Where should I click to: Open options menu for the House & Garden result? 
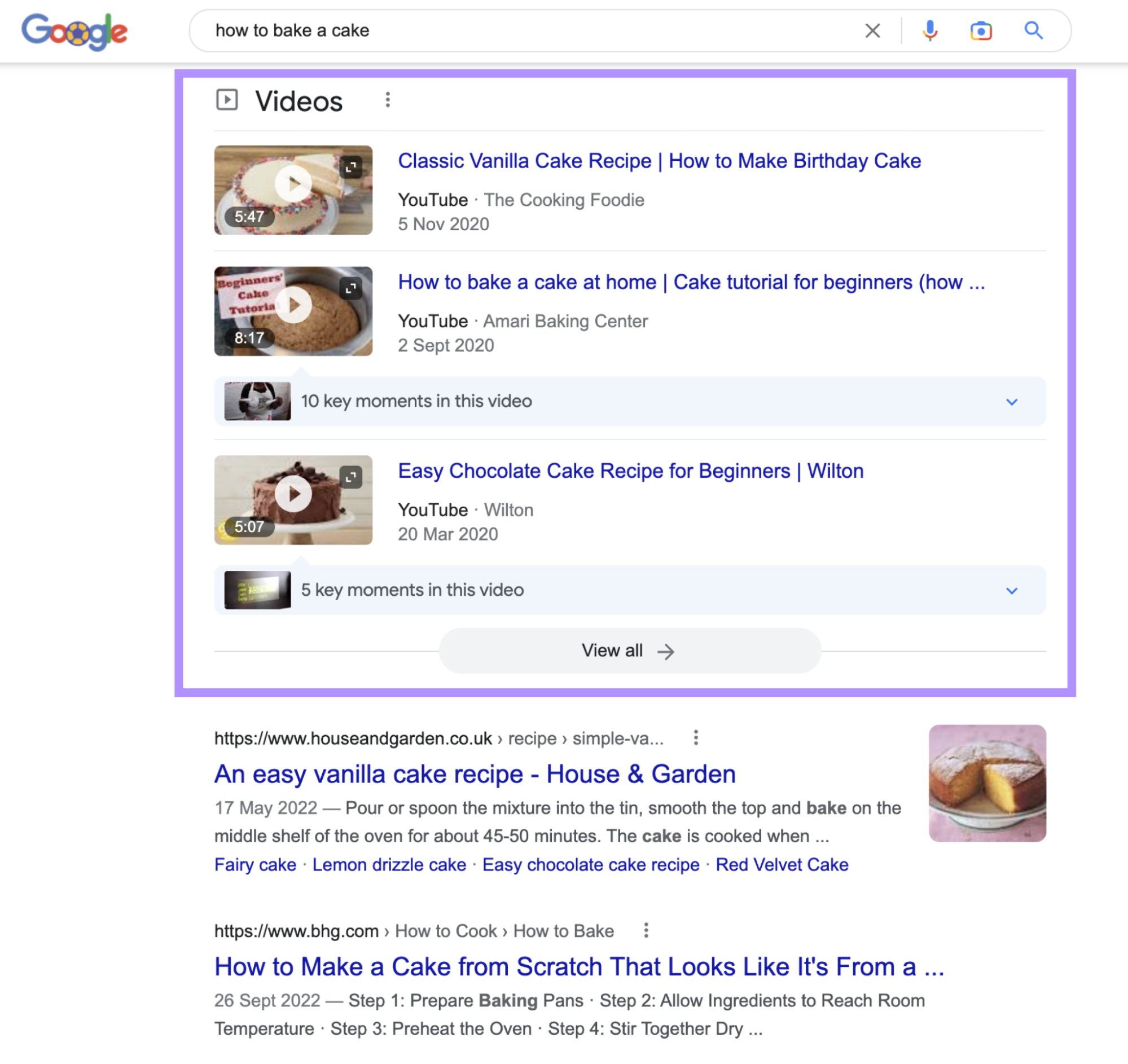696,737
